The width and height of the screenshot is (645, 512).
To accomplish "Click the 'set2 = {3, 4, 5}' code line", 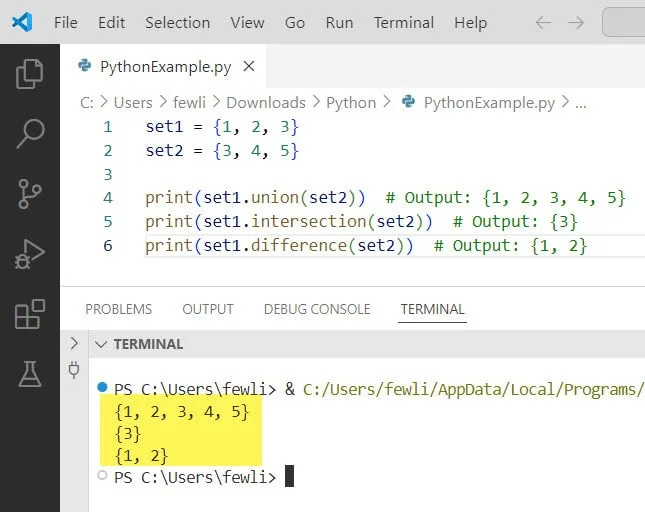I will point(222,151).
